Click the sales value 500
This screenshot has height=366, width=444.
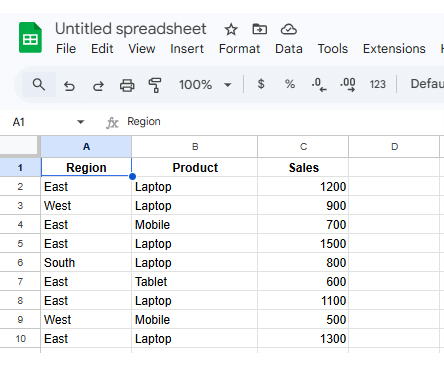[303, 319]
